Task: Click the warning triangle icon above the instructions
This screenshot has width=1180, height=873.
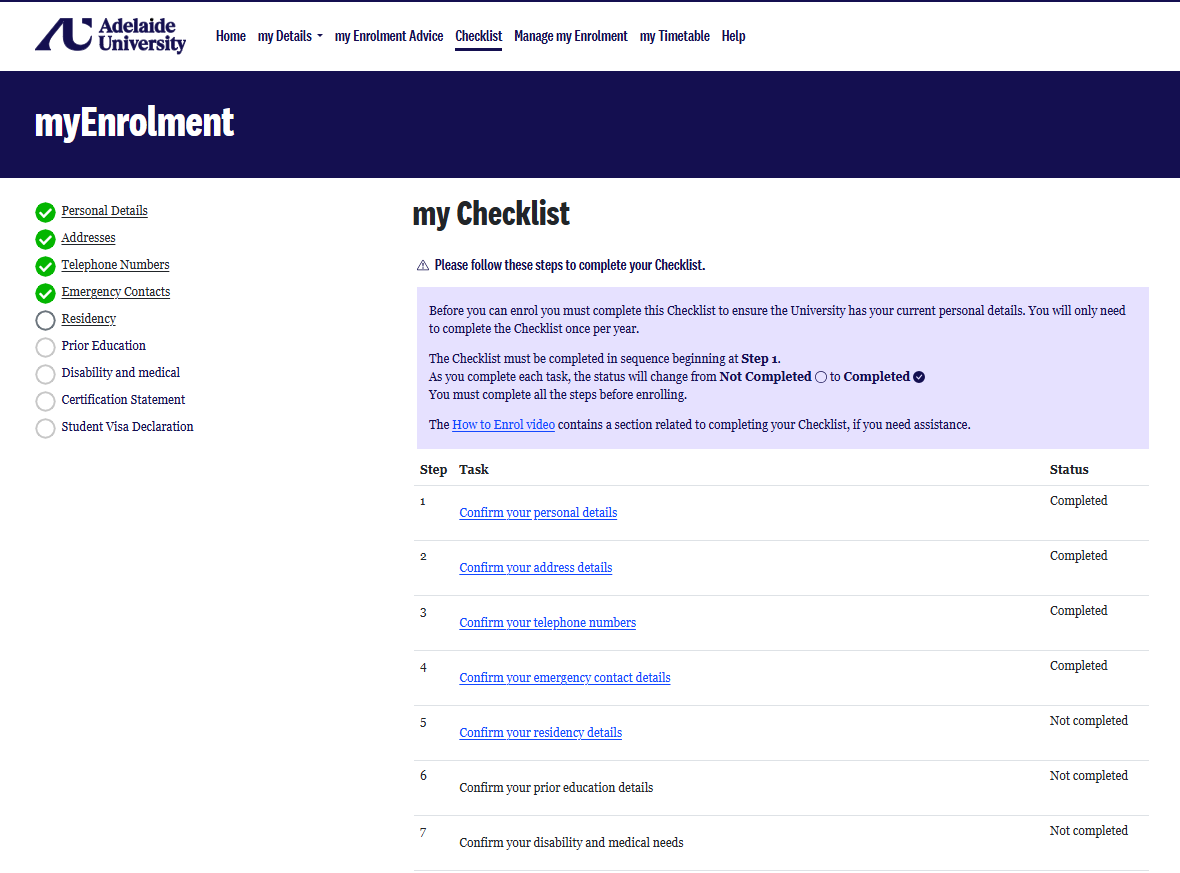Action: (x=423, y=265)
